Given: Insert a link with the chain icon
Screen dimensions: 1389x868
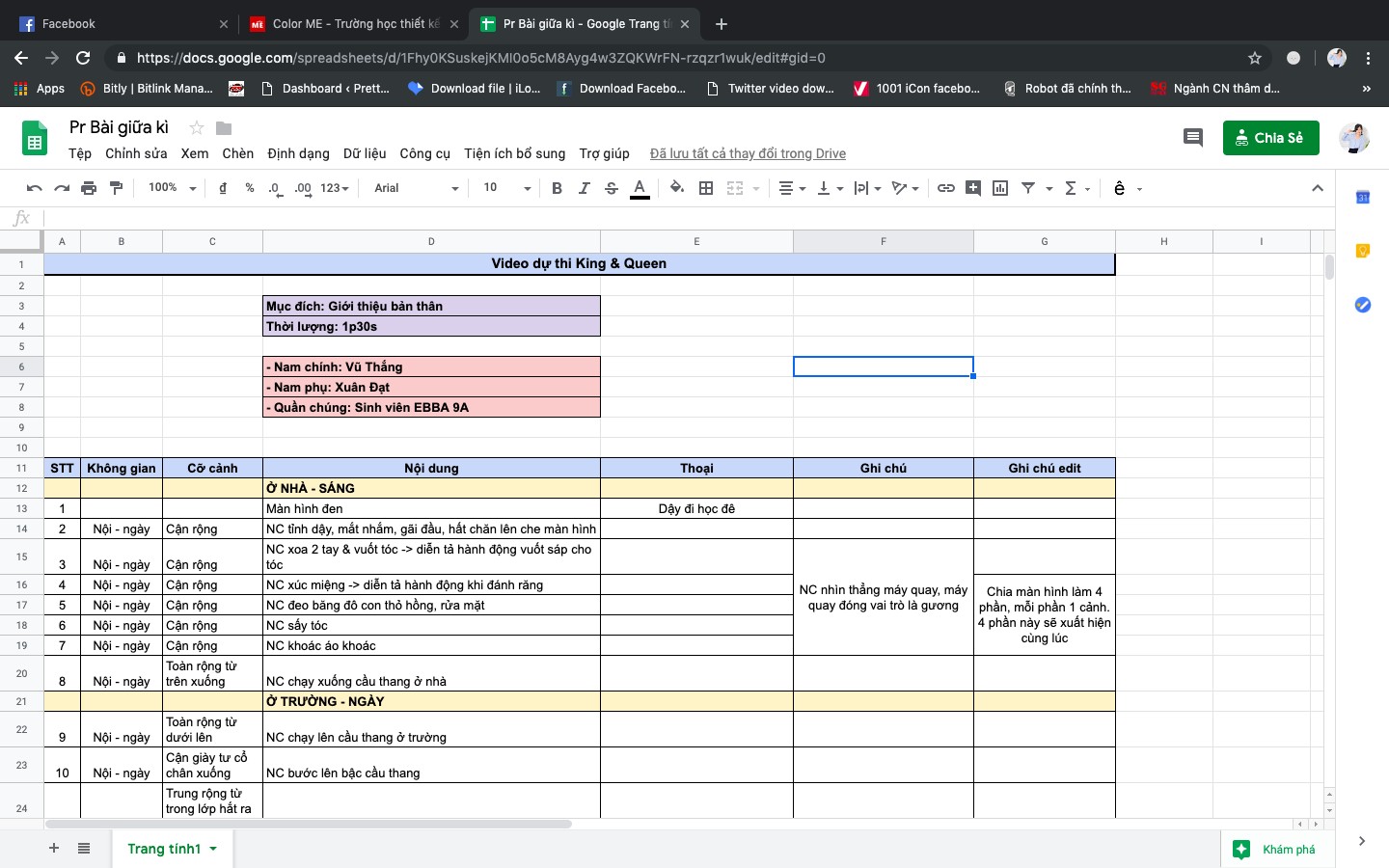Looking at the screenshot, I should coord(946,188).
